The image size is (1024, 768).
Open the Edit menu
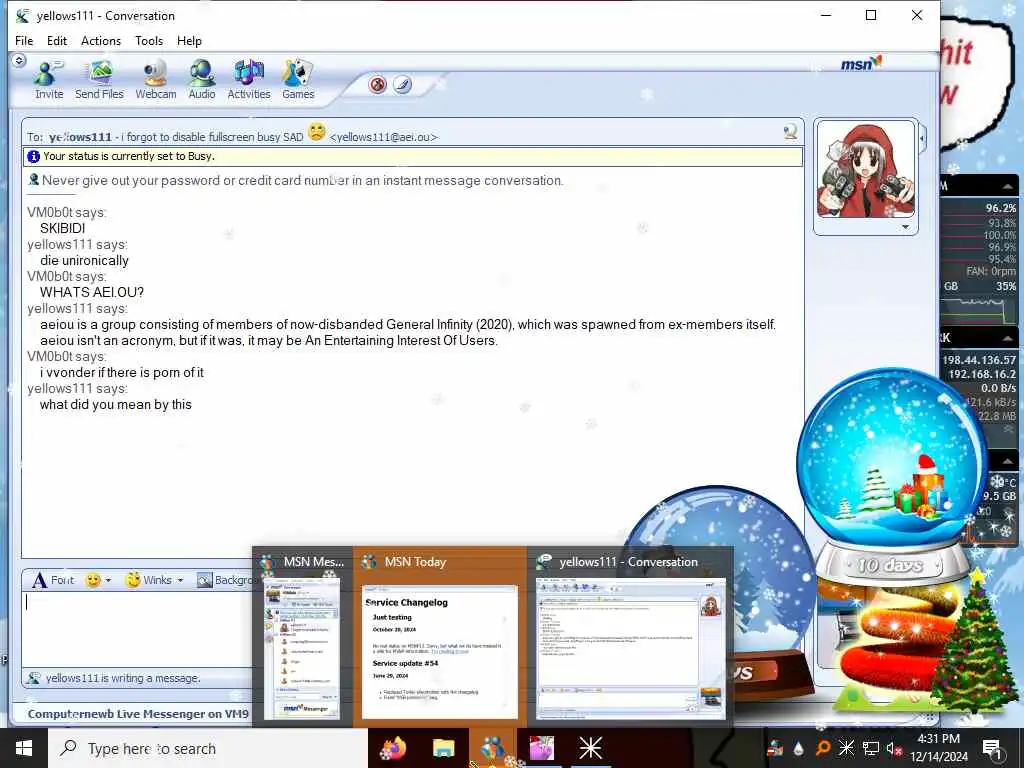[x=57, y=40]
